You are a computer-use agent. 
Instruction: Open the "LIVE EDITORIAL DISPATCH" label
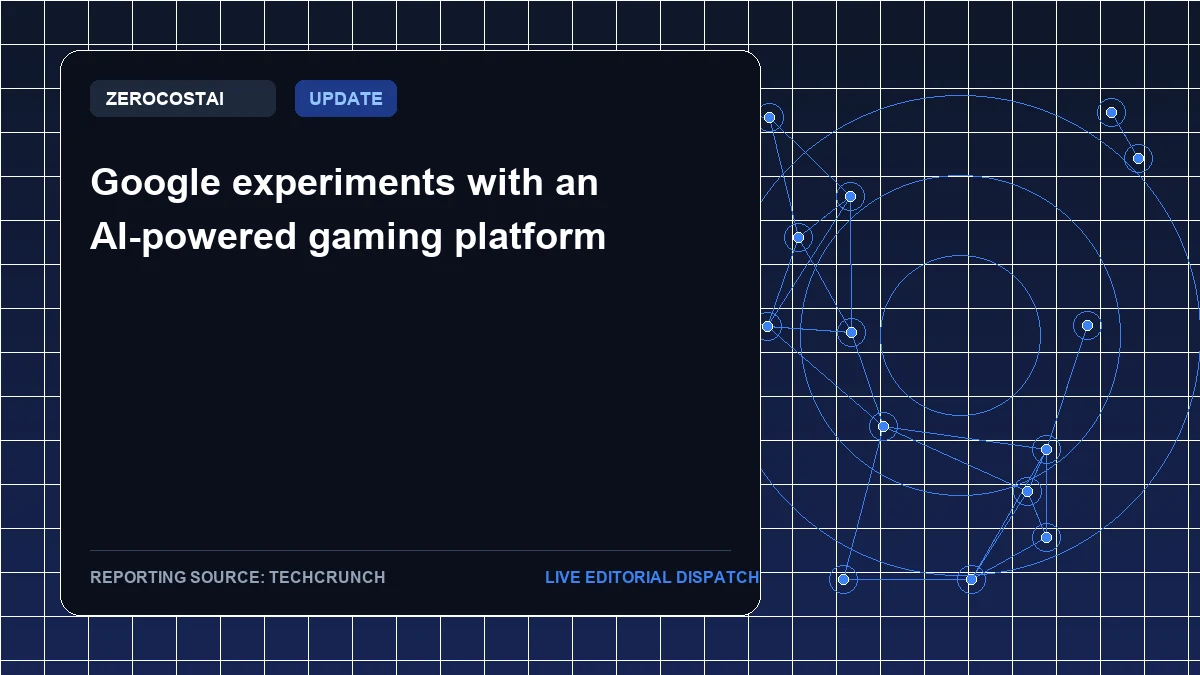[x=652, y=577]
